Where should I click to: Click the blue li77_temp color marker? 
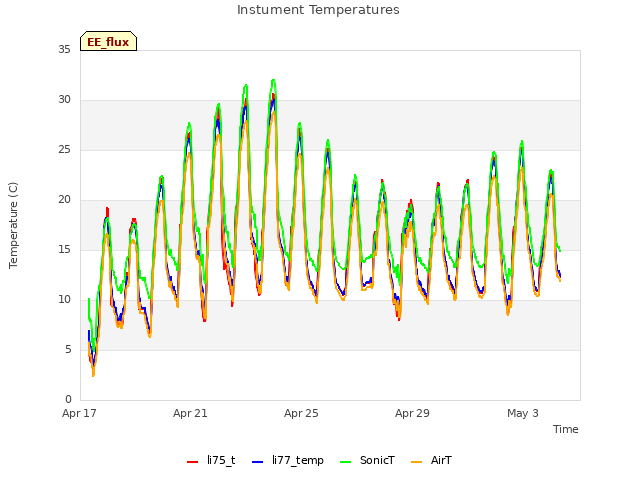pos(258,462)
